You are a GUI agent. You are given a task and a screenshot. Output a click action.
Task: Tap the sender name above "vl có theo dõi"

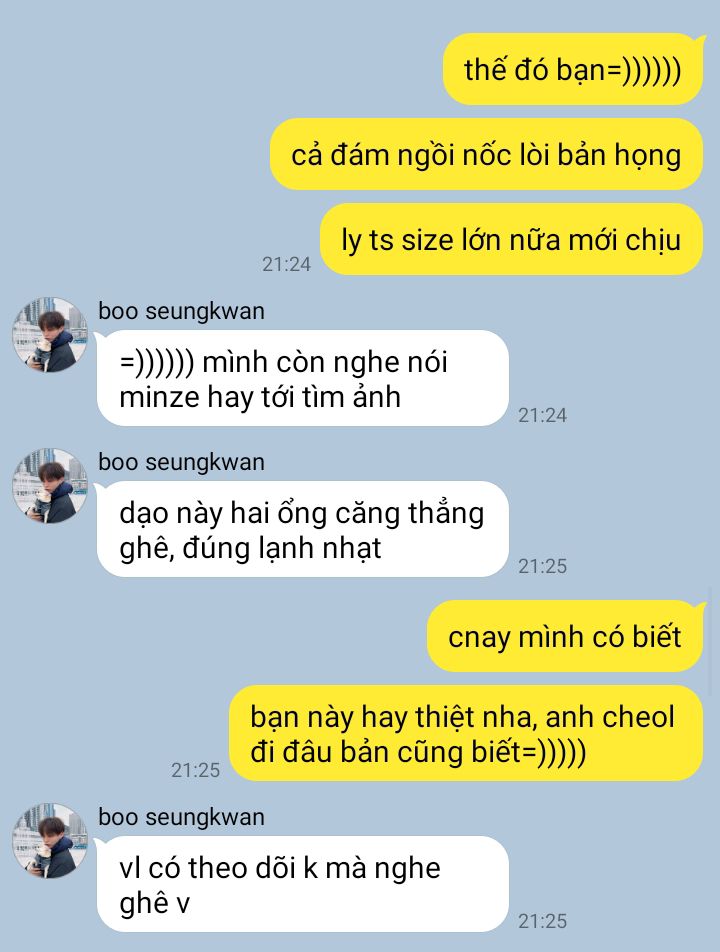tap(182, 817)
